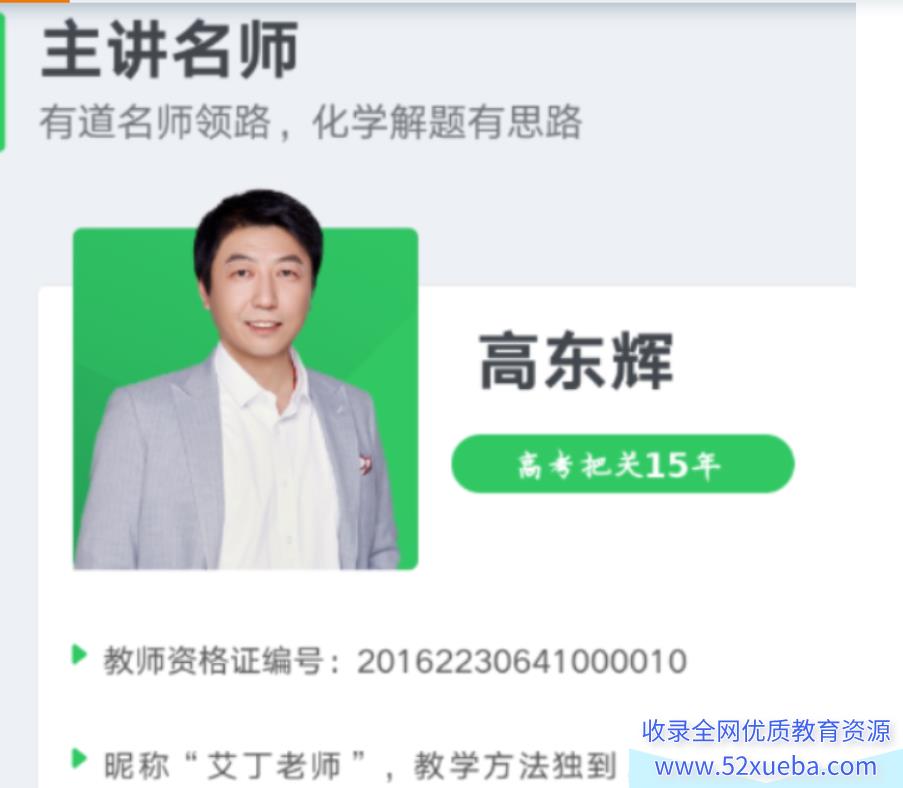Click the orange bar at the top-left corner
This screenshot has height=788, width=903.
[35, 1]
